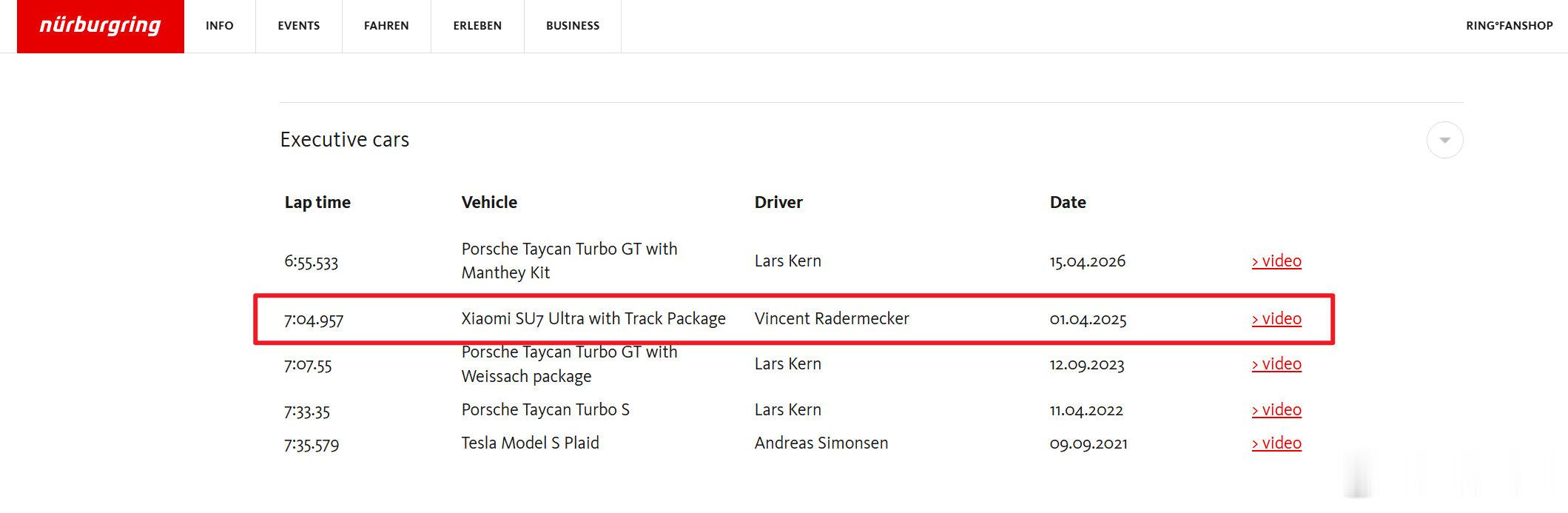Click the nürburgring logo
Screen dimensions: 1568x513
(x=101, y=26)
